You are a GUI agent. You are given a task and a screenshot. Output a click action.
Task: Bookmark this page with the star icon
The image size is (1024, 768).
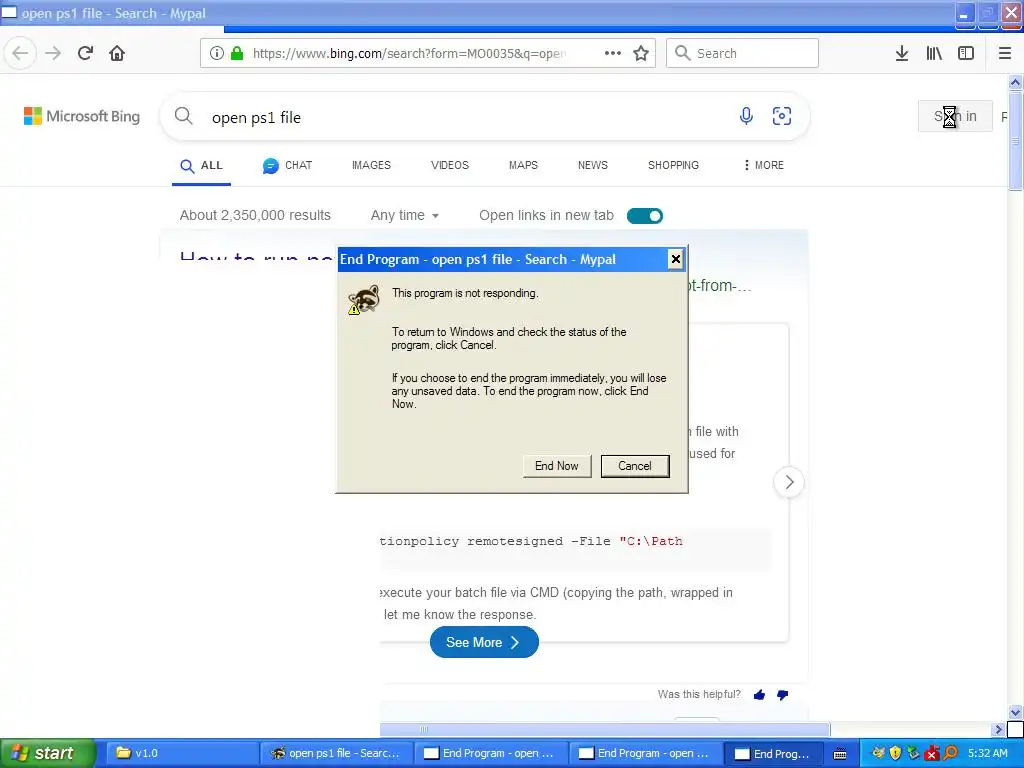point(641,53)
